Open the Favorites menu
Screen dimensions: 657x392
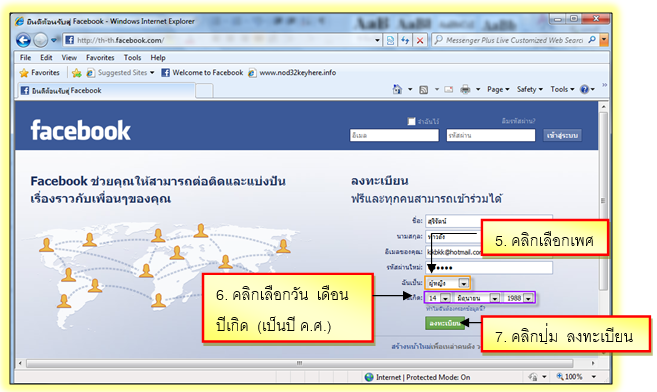tap(100, 58)
